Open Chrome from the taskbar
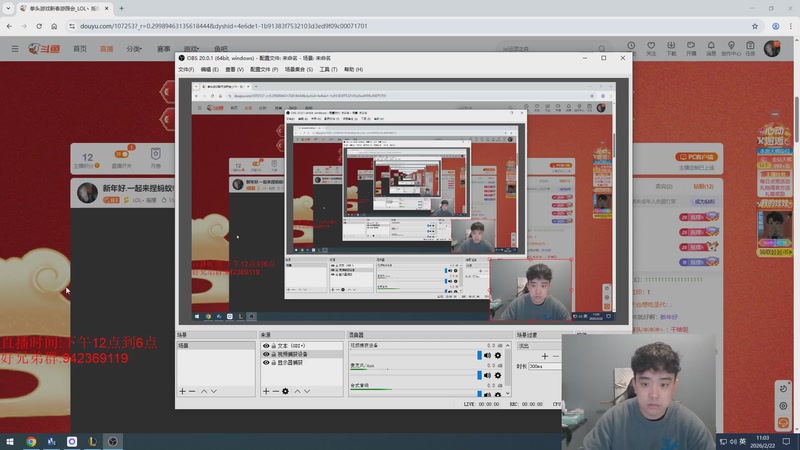 pos(31,441)
